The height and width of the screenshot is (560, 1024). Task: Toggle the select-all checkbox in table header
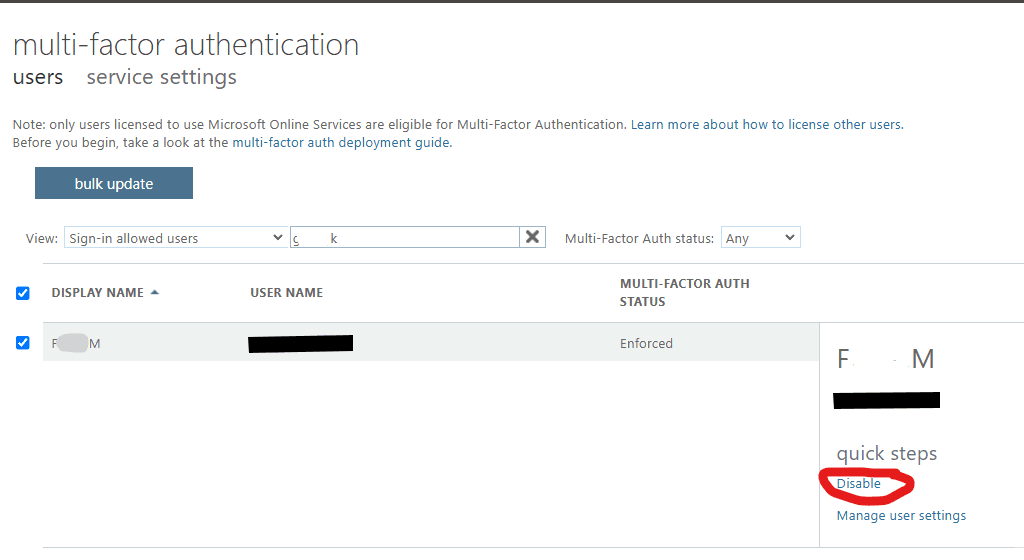[23, 293]
